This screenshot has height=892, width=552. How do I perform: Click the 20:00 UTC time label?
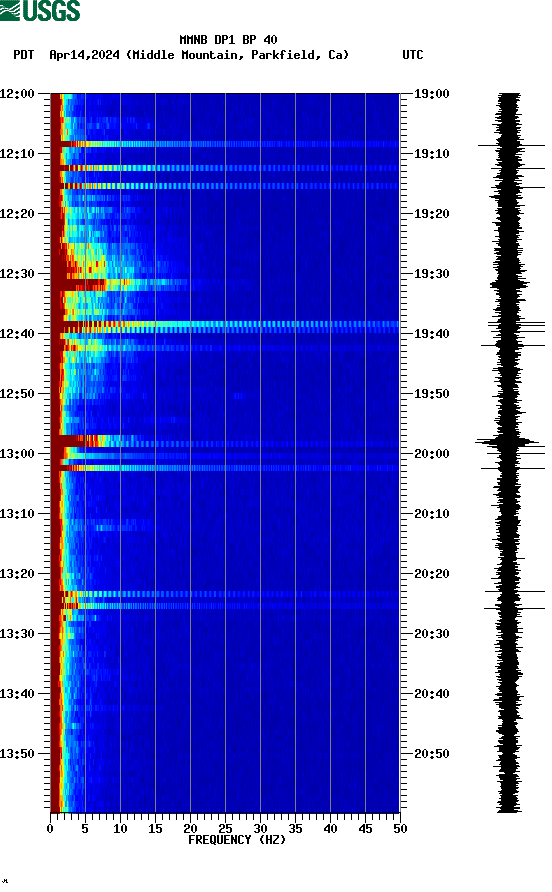point(431,454)
